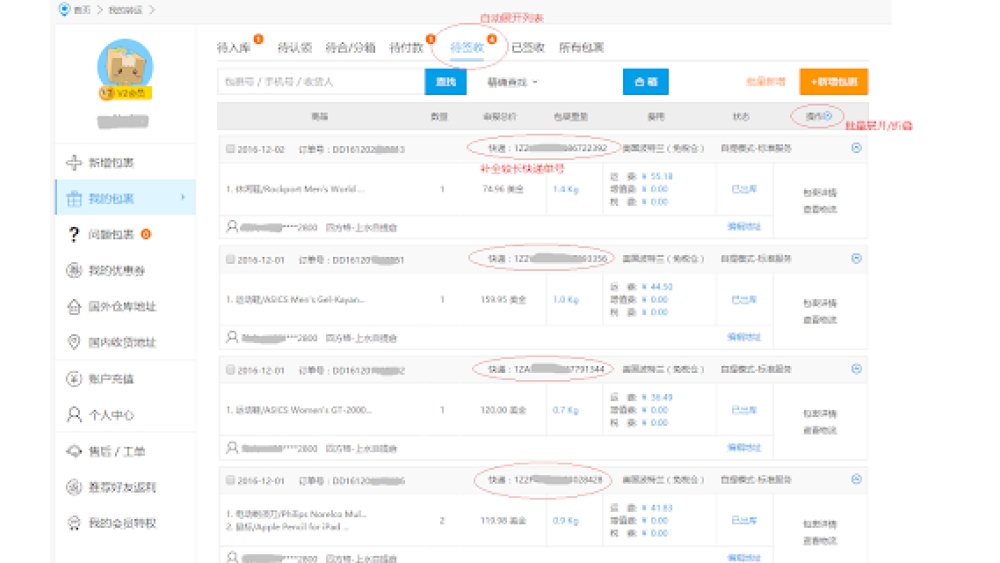Click 编辑地址 in the Rockport order

(744, 226)
